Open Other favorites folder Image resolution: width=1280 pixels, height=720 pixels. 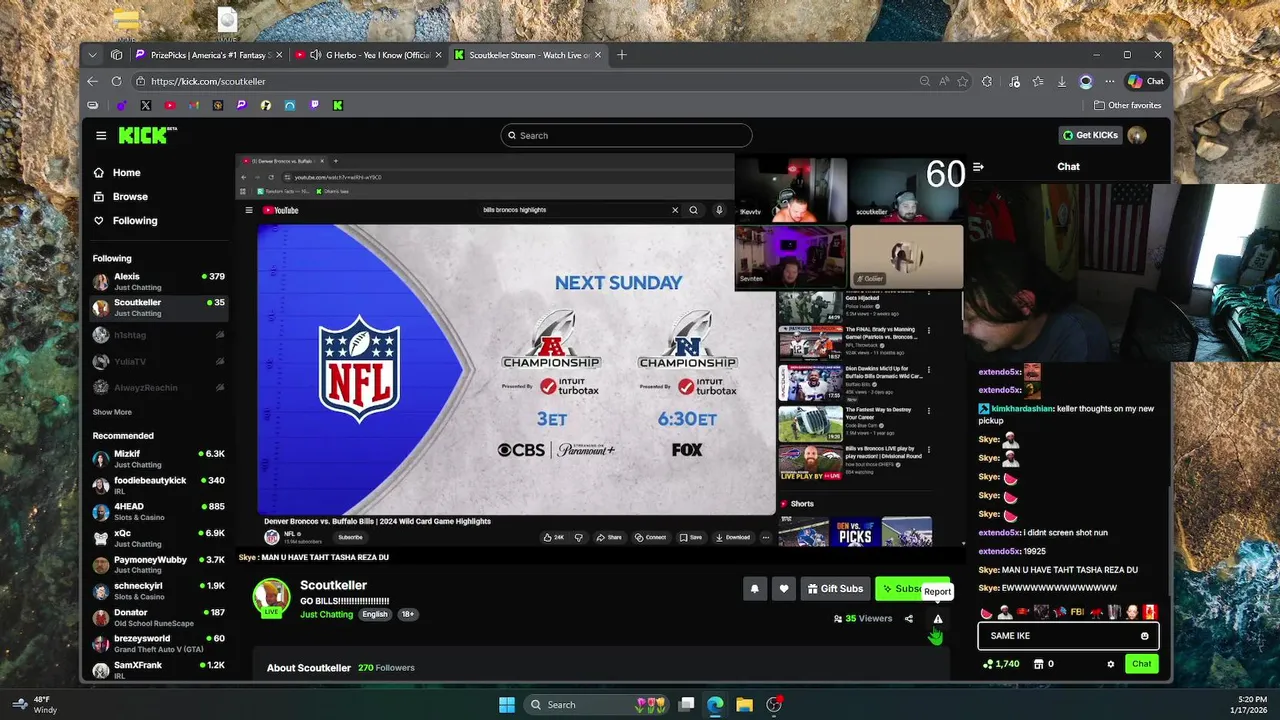[1128, 105]
